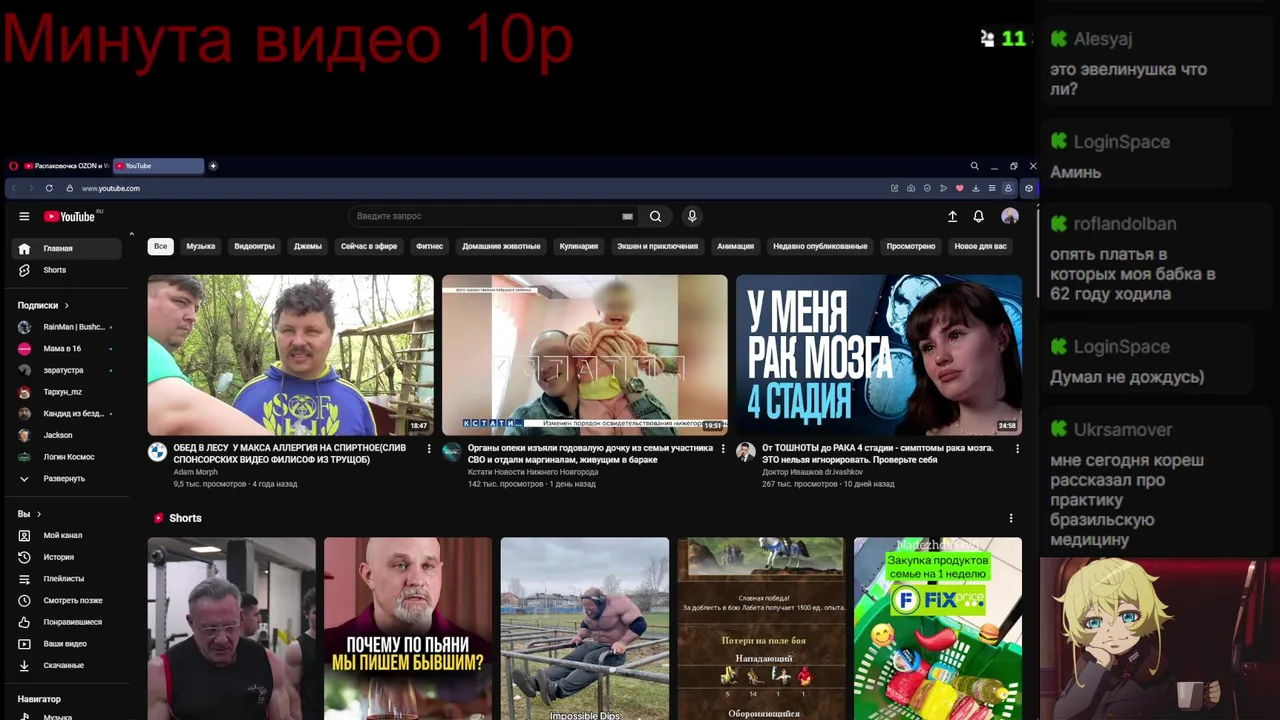Open ПОЧЕМУ ПО ПЬЯНИ short thumbnail

coord(408,628)
